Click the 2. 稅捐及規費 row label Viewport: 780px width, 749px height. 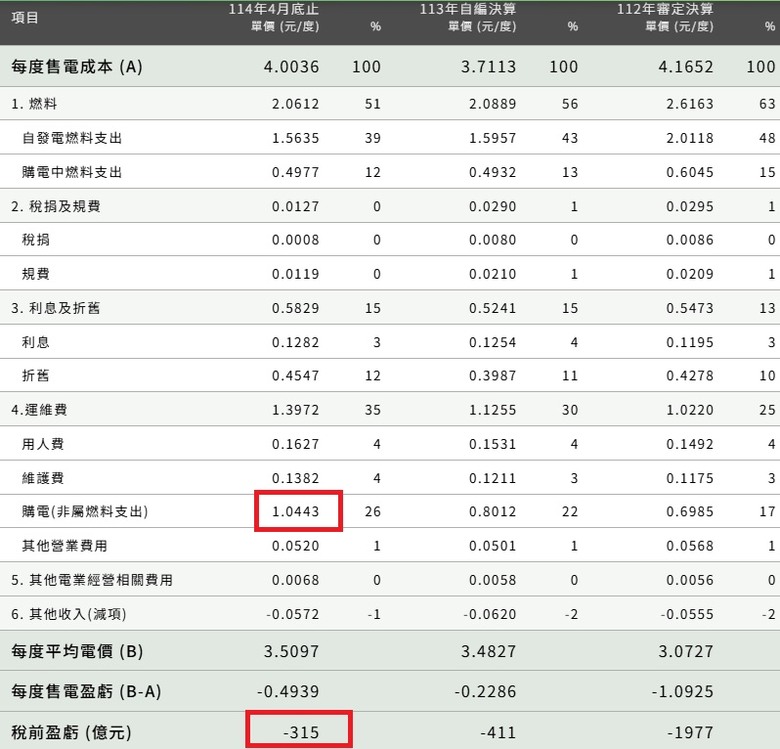pyautogui.click(x=56, y=206)
